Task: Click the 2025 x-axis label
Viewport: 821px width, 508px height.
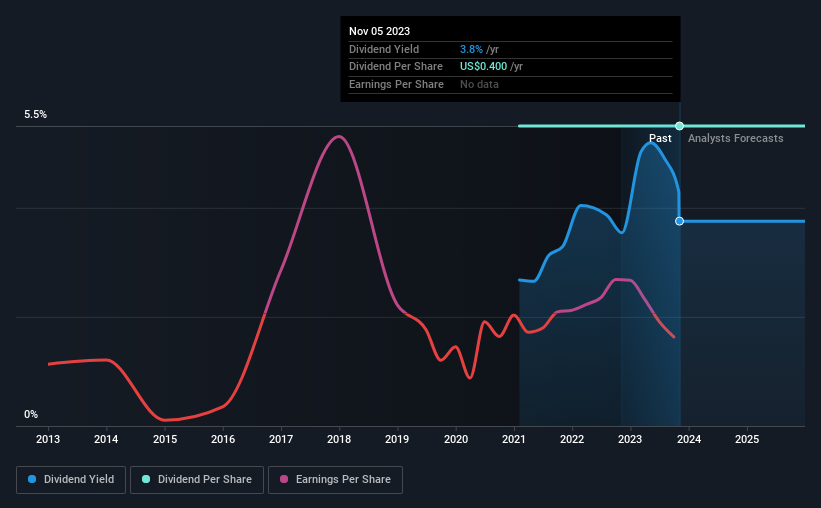Action: (x=747, y=439)
